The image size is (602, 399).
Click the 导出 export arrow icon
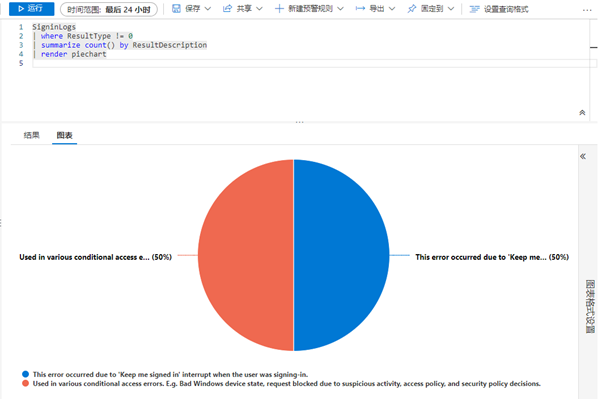pos(360,8)
